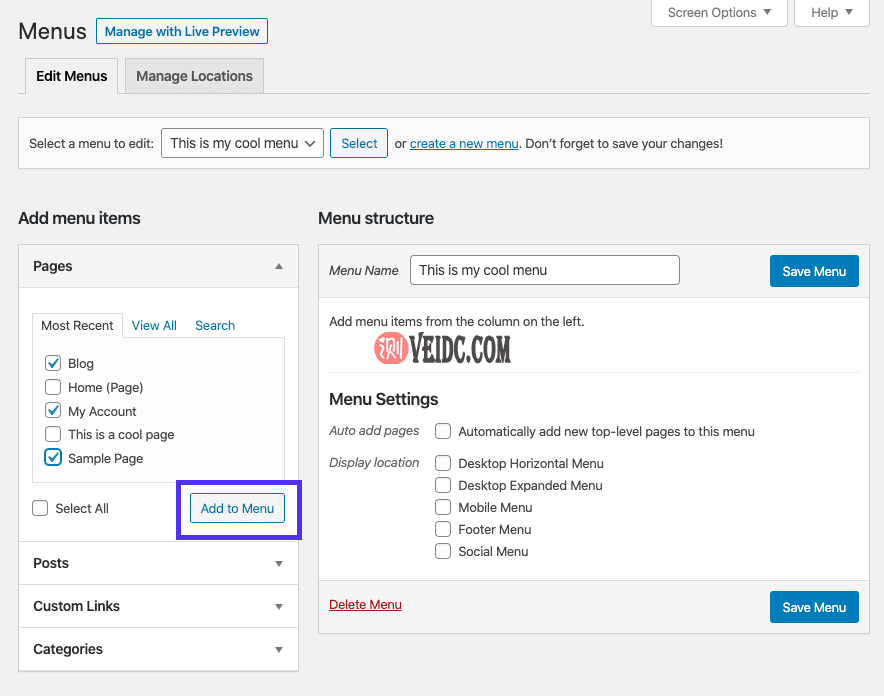
Task: Enable Footer Menu display location
Action: (443, 529)
